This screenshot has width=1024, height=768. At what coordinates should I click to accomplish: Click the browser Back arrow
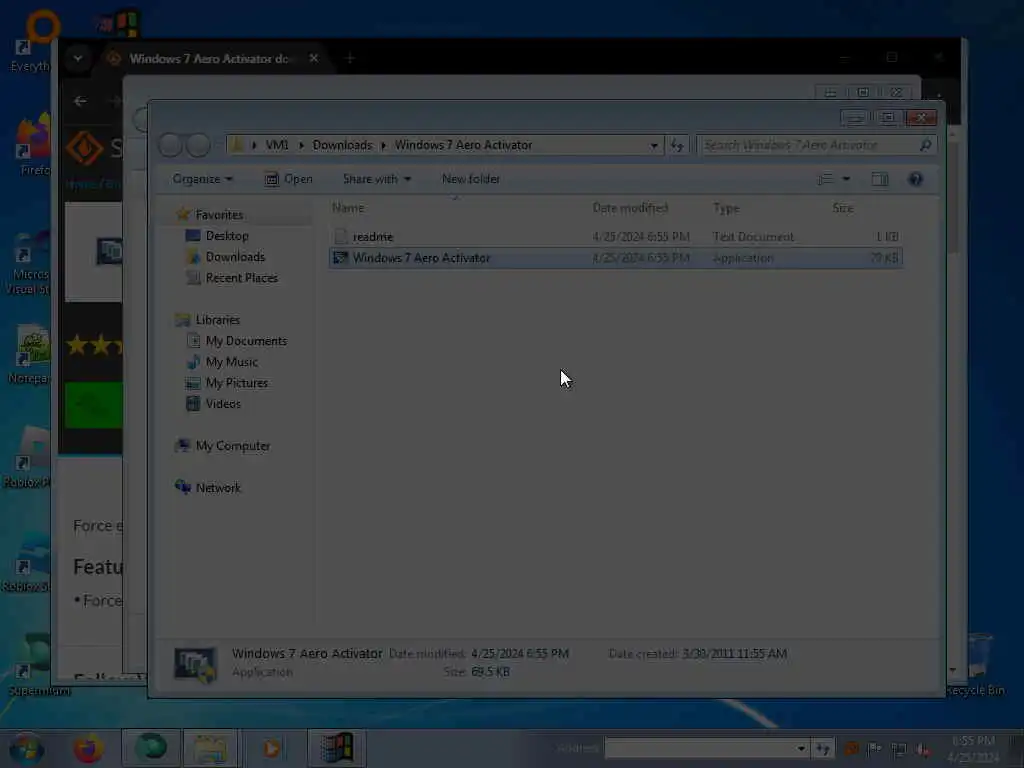tap(80, 101)
